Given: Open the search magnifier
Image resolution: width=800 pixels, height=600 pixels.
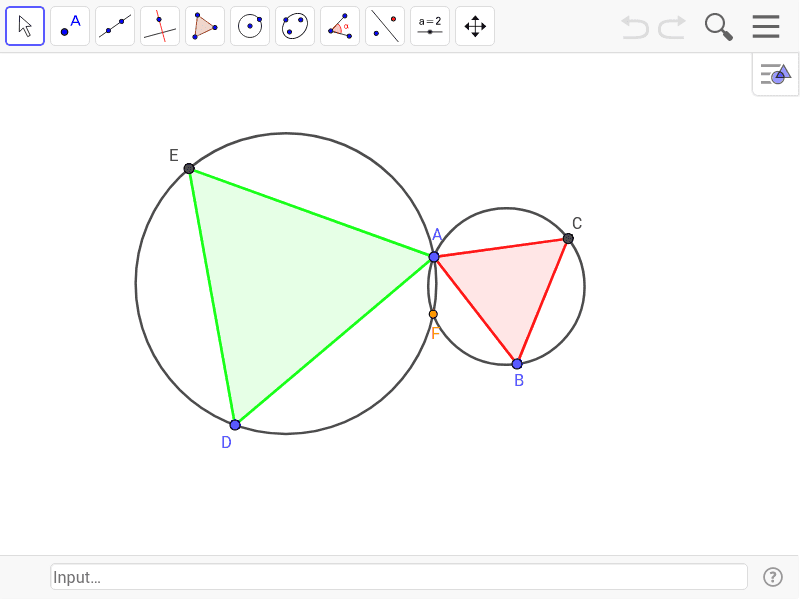Looking at the screenshot, I should pos(718,27).
